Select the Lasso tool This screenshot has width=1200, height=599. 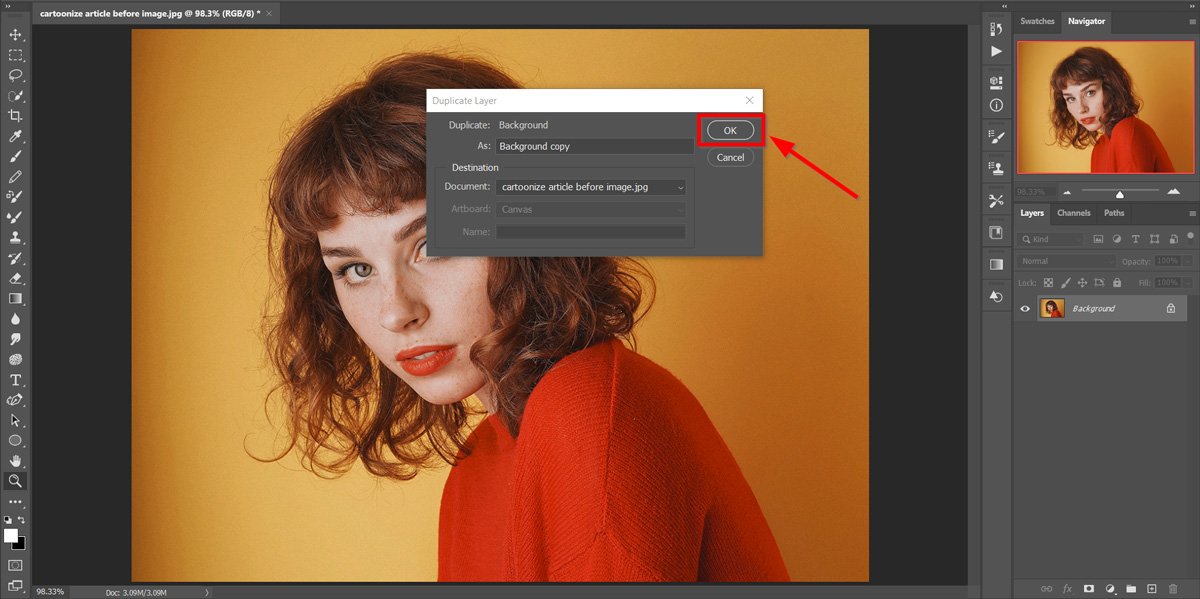pyautogui.click(x=16, y=75)
